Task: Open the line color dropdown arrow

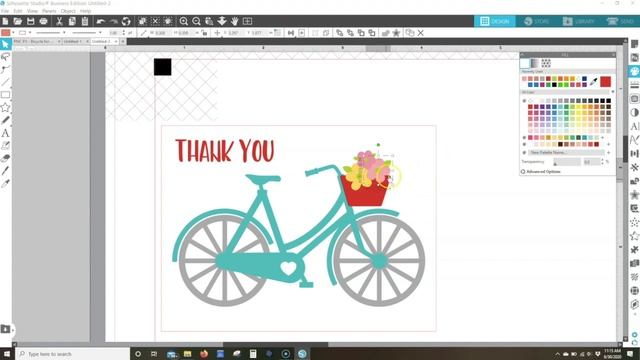Action: [x=30, y=33]
